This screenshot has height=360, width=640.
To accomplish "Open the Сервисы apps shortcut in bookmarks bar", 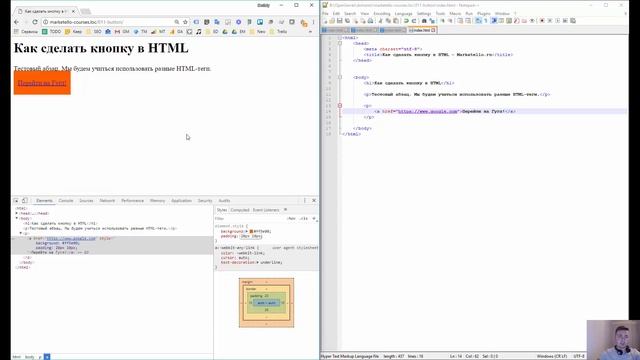I will [26, 31].
